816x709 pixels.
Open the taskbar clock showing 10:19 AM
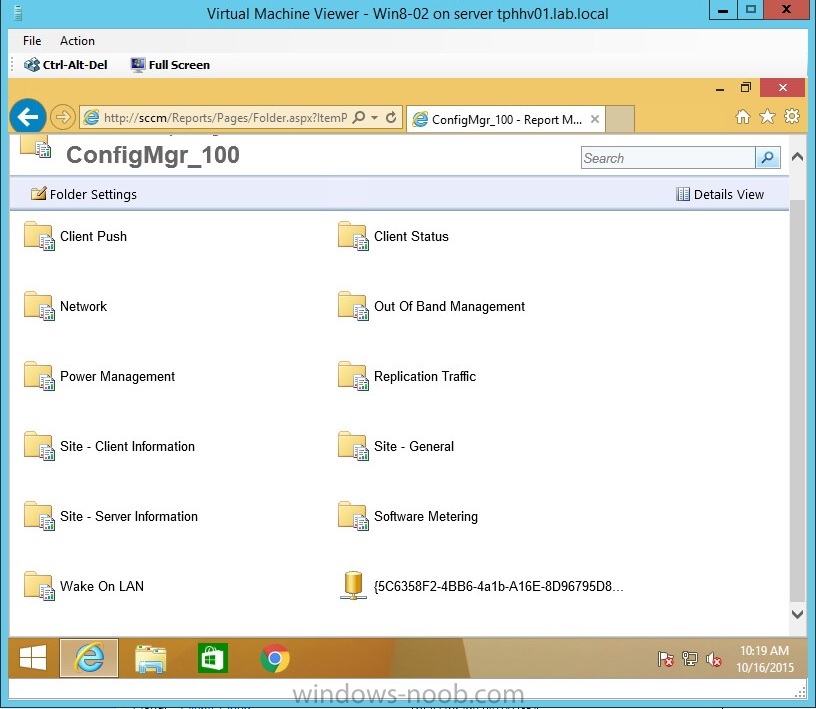click(x=764, y=659)
